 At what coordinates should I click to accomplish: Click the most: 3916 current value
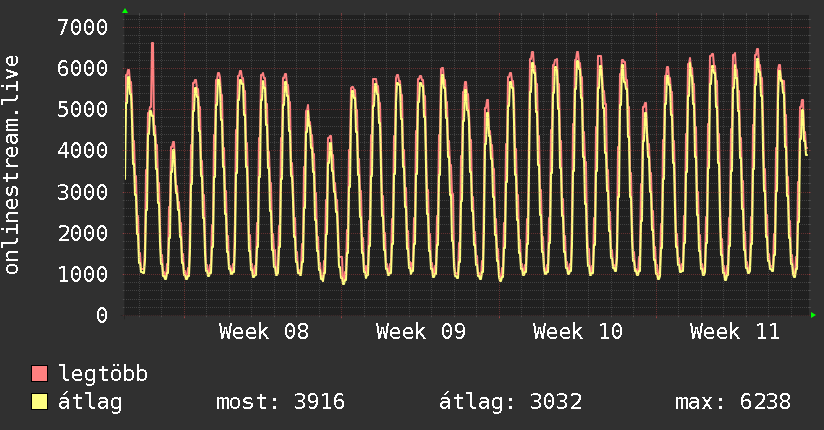tap(280, 402)
